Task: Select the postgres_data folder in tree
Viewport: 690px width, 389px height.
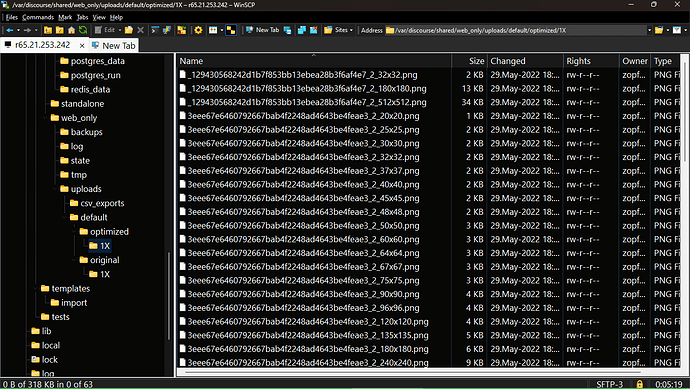Action: pos(92,61)
